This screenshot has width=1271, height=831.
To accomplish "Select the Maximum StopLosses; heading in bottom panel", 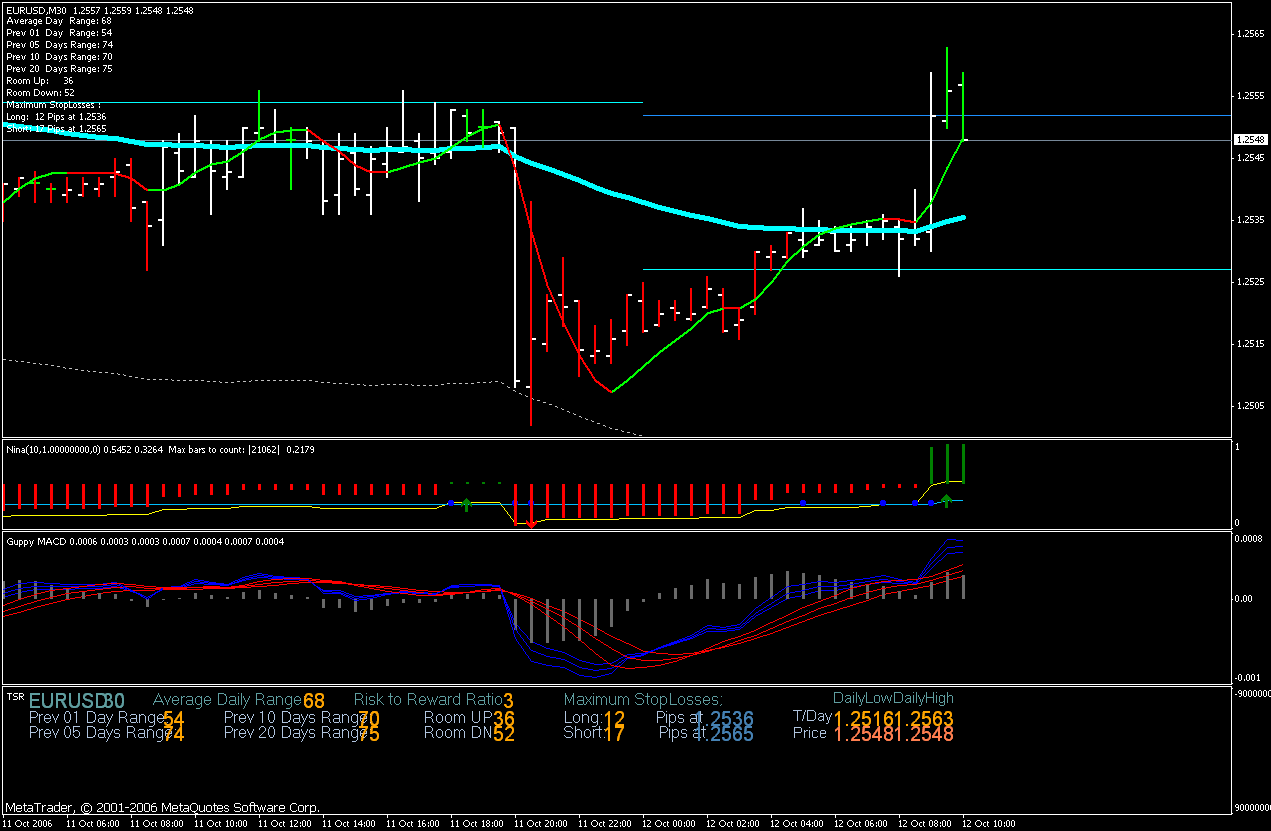I will [x=642, y=699].
